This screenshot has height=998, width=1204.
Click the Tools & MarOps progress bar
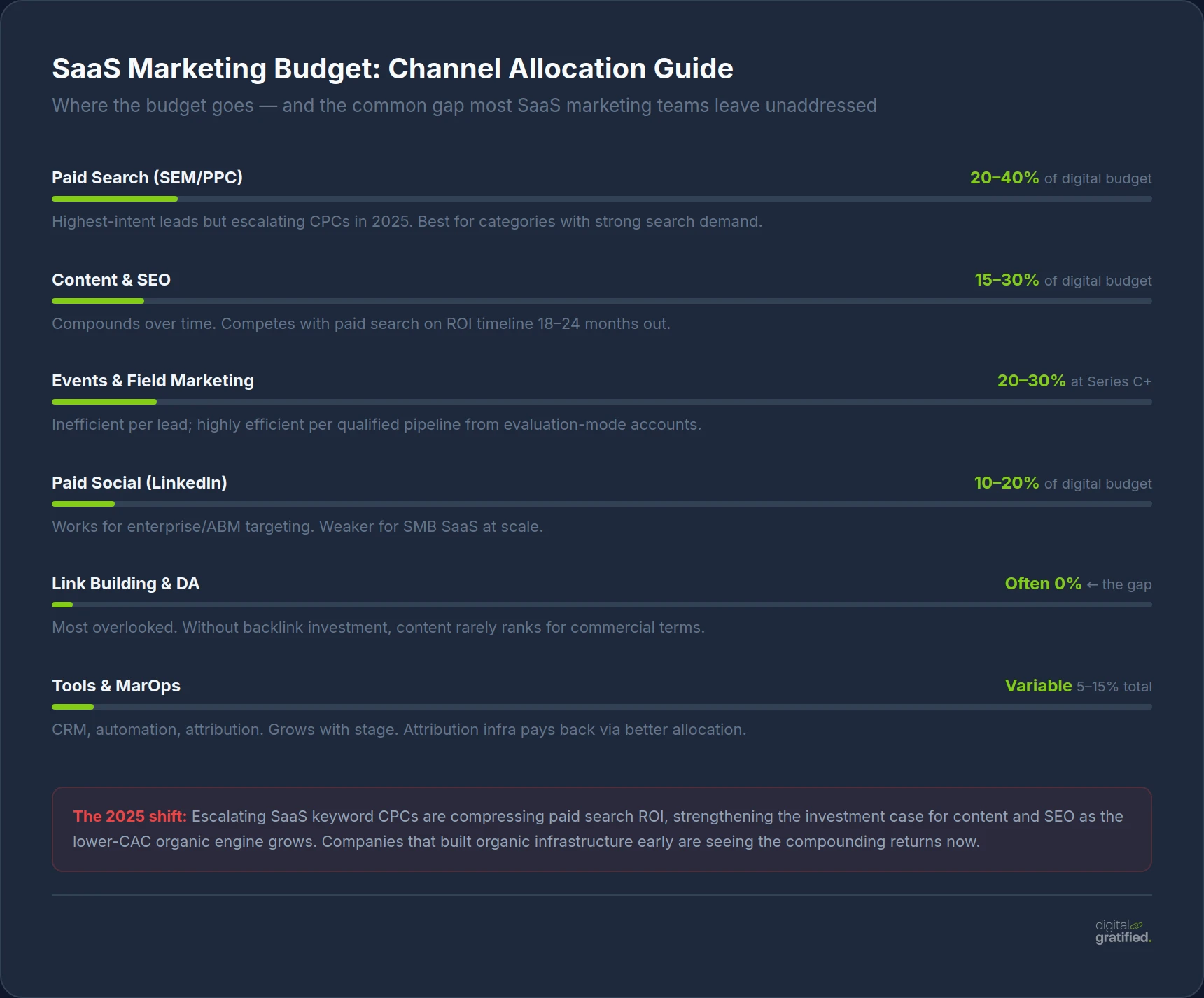602,707
